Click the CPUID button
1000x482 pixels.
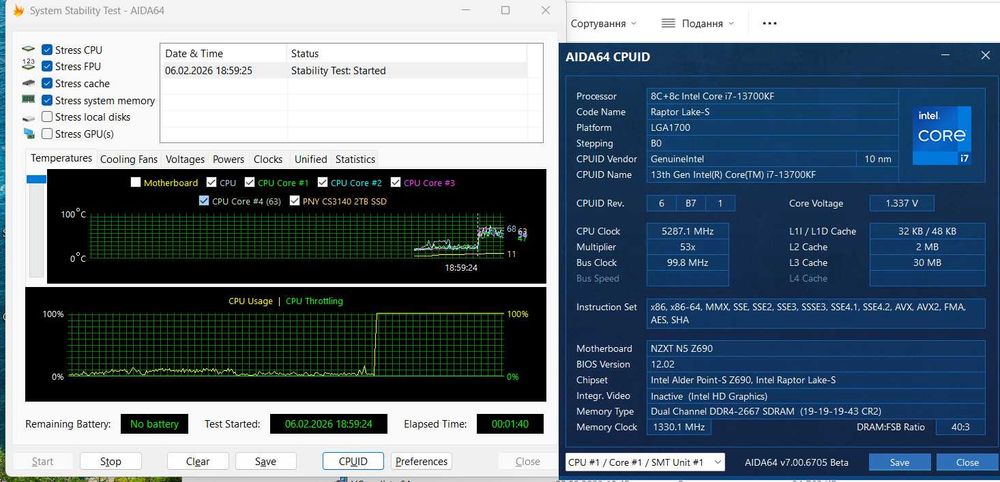[353, 461]
